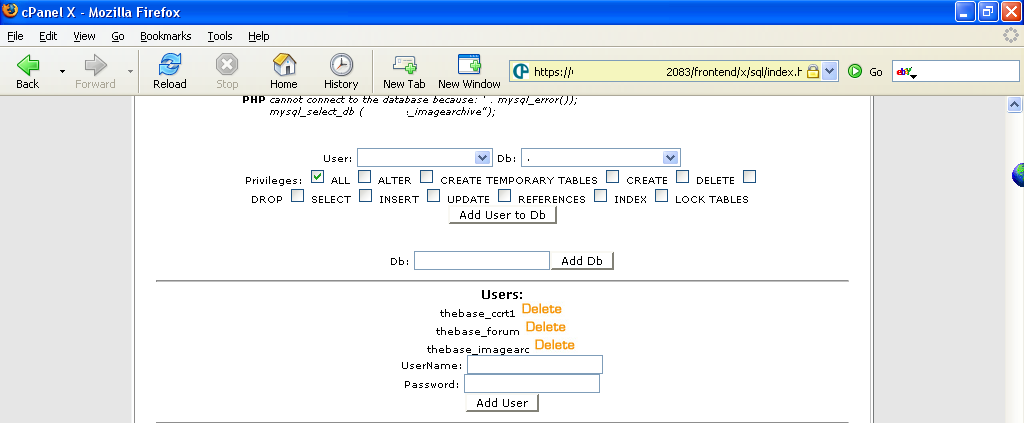
Task: Click the PHP bold label text
Action: 253,100
